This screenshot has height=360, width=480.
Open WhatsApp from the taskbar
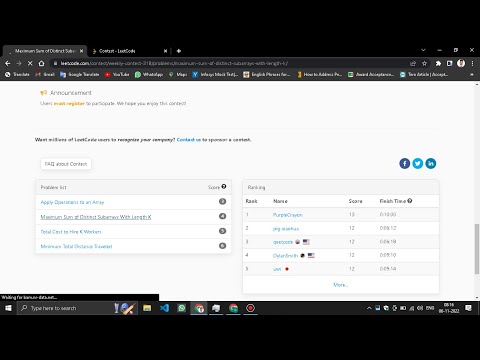182,308
